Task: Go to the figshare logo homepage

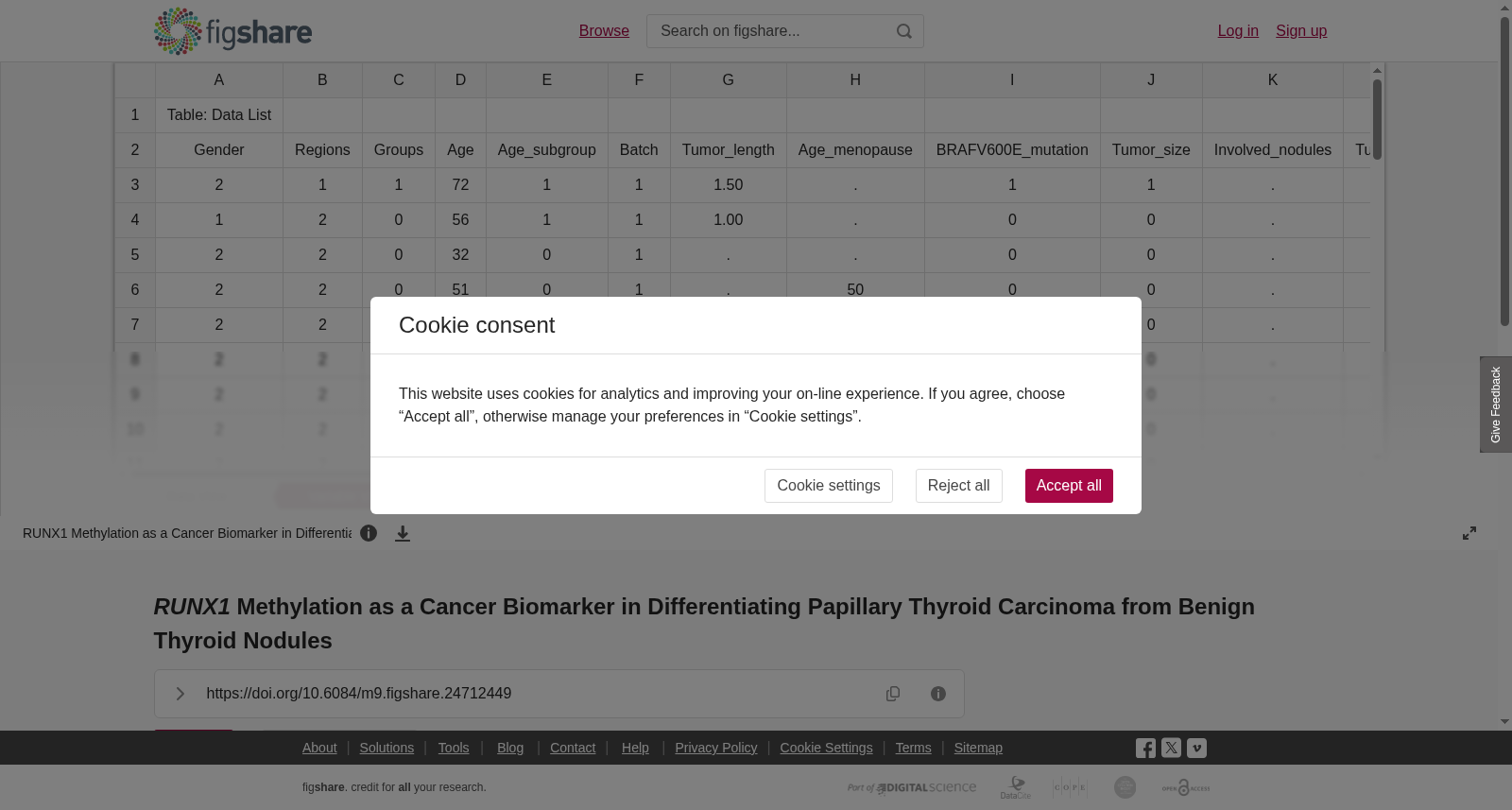Action: (232, 31)
